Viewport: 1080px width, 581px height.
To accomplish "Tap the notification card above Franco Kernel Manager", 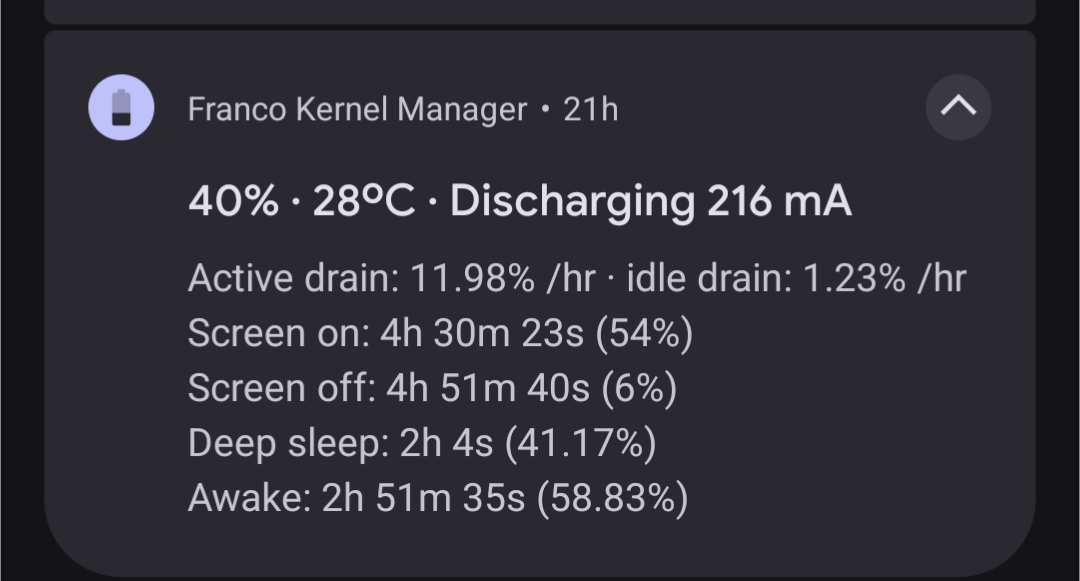I will tap(540, 10).
